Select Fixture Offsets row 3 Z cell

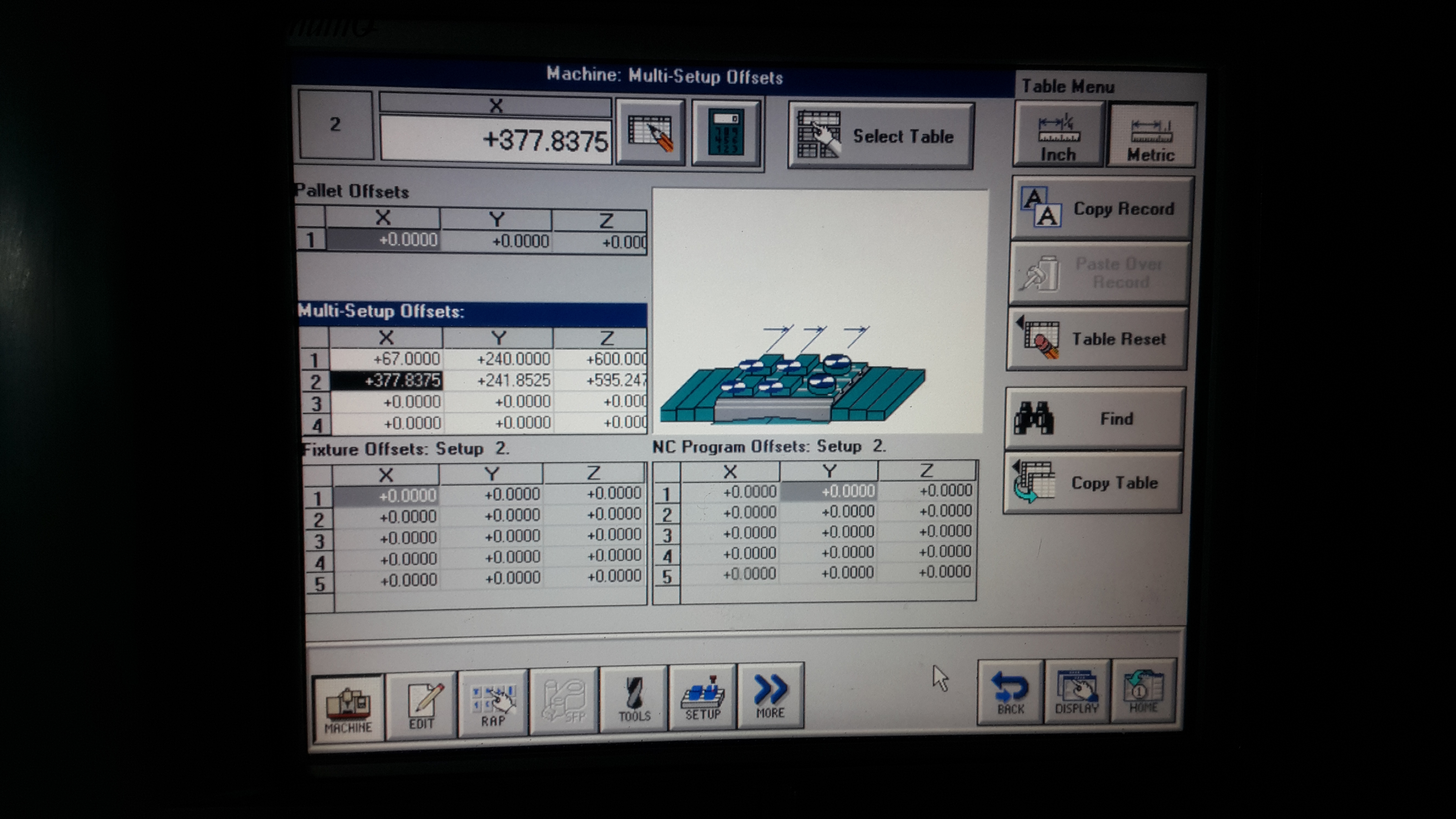594,535
